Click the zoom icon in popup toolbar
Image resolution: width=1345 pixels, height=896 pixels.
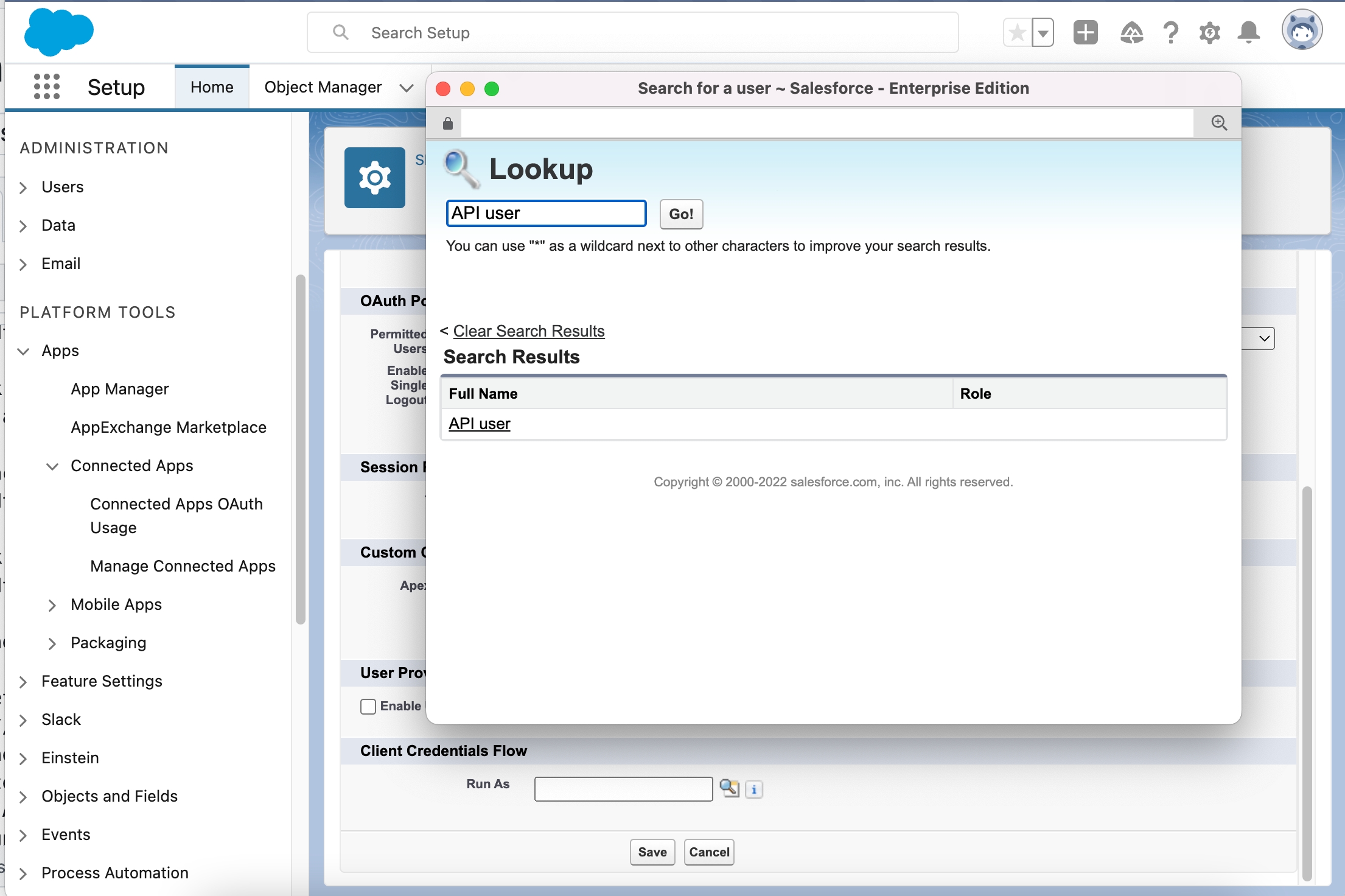pyautogui.click(x=1218, y=123)
